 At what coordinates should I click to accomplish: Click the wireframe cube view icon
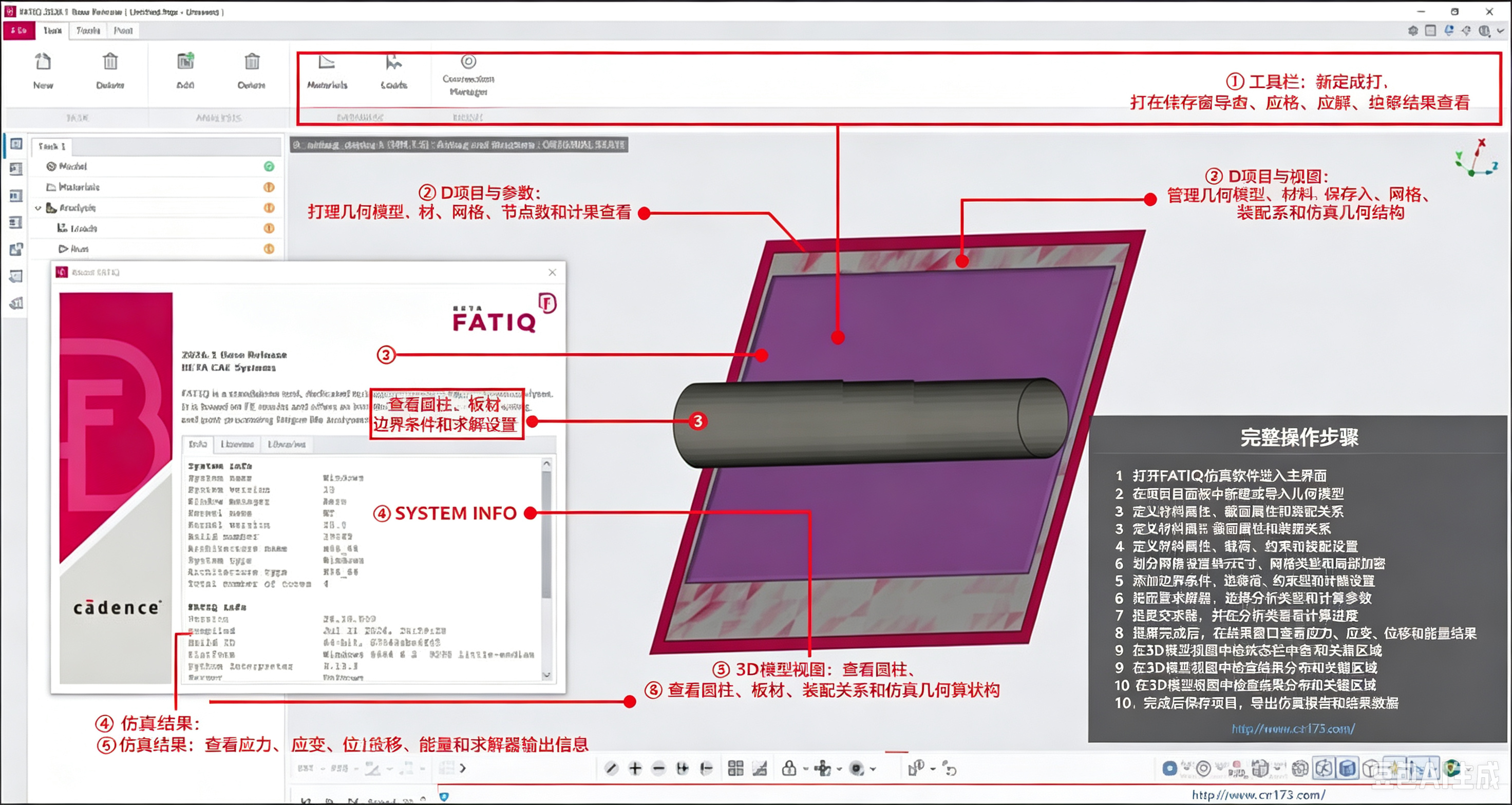pyautogui.click(x=1371, y=768)
